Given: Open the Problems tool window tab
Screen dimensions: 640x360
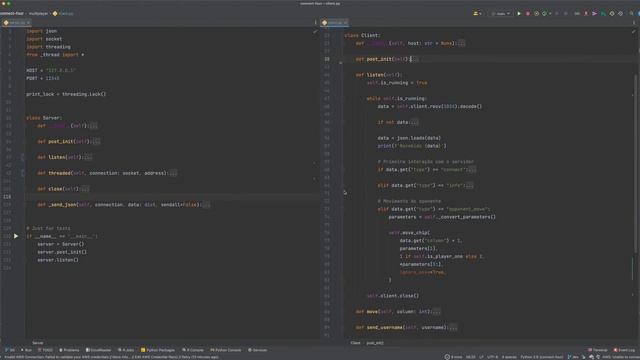Looking at the screenshot, I should pyautogui.click(x=69, y=350).
